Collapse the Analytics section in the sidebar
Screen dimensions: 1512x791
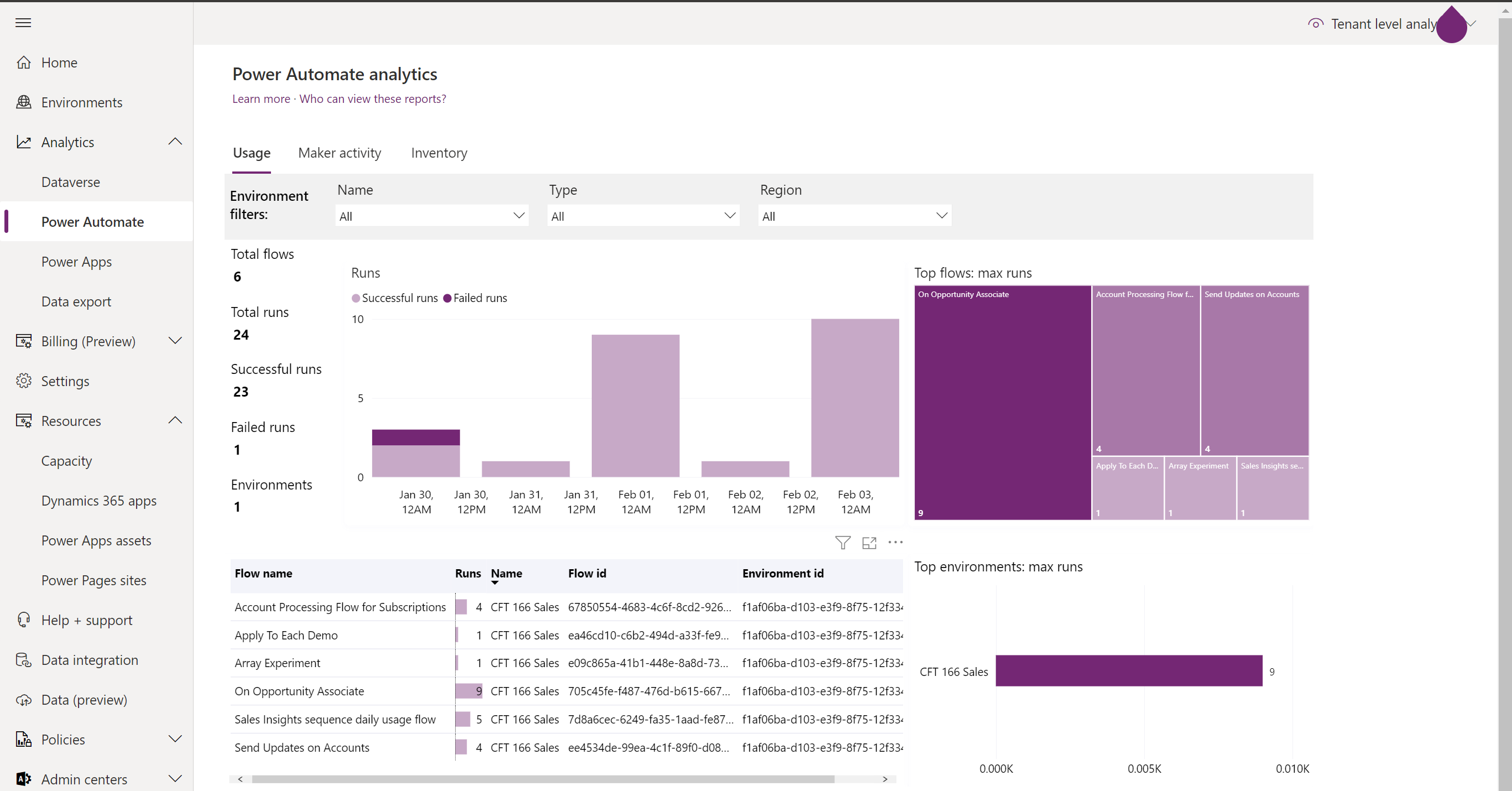point(175,142)
